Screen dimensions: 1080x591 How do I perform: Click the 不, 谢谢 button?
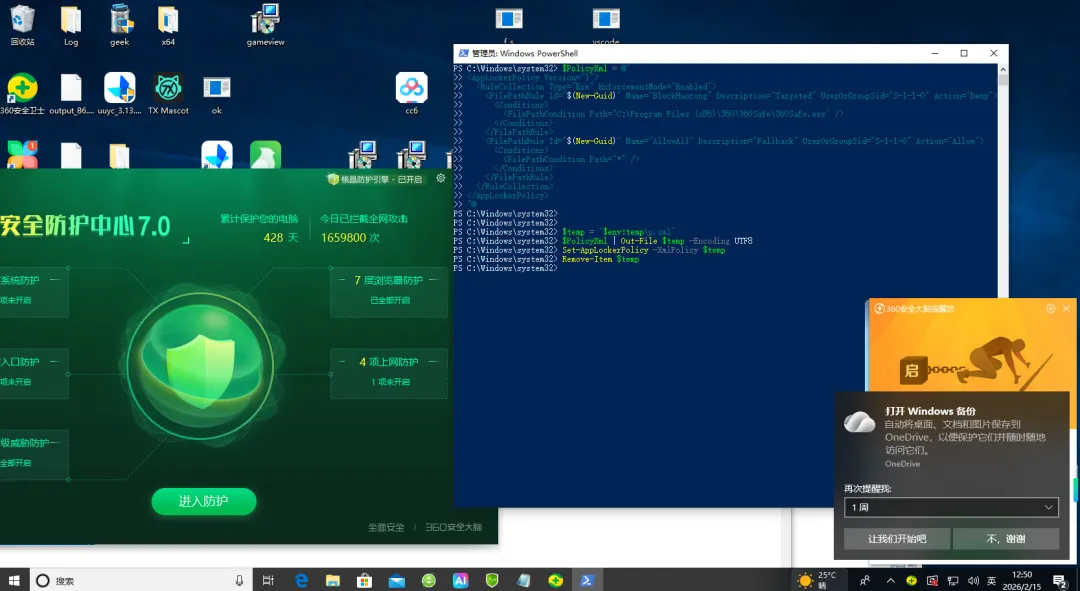pos(1006,539)
